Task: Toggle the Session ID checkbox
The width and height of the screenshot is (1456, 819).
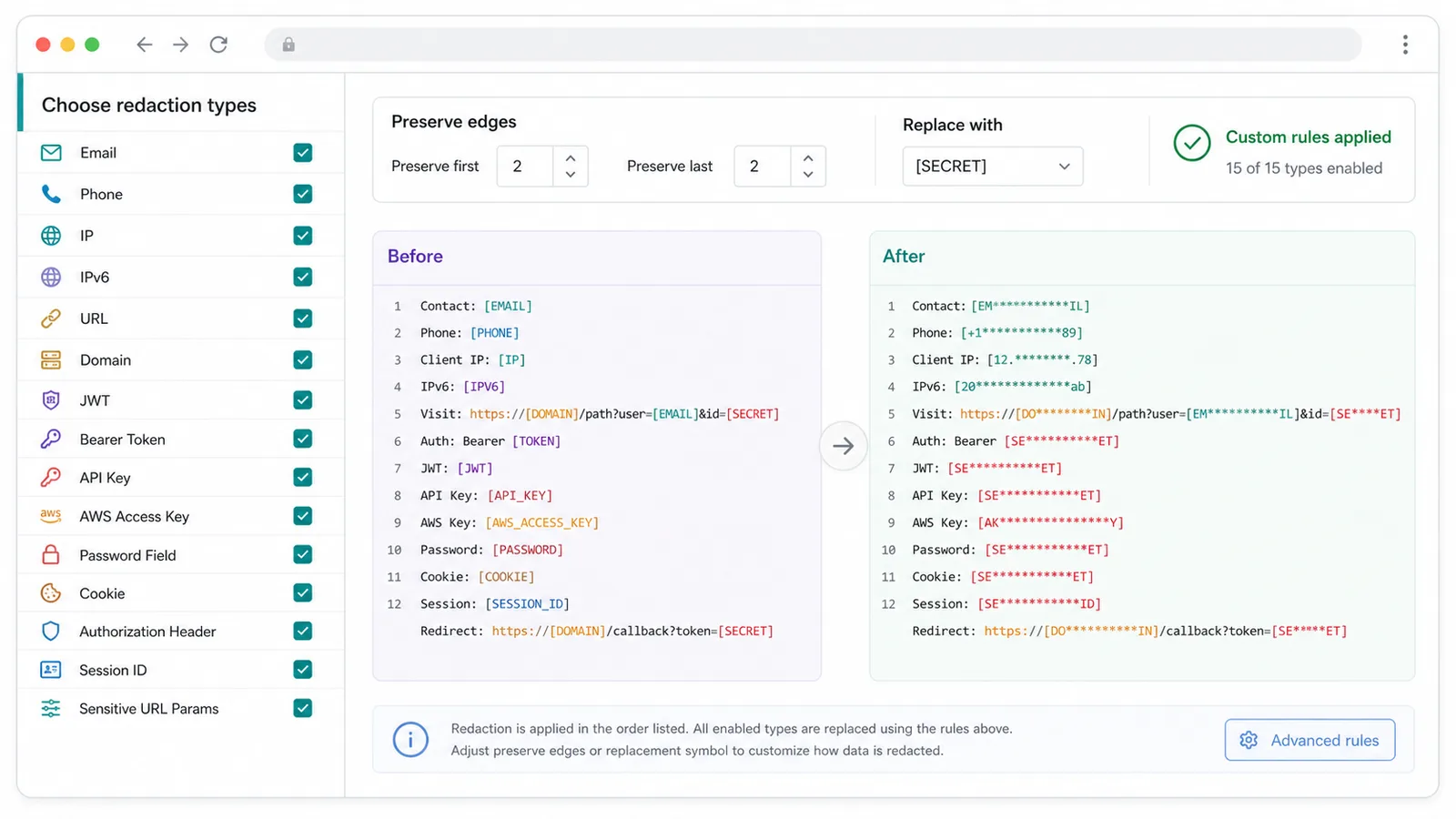Action: [x=303, y=670]
